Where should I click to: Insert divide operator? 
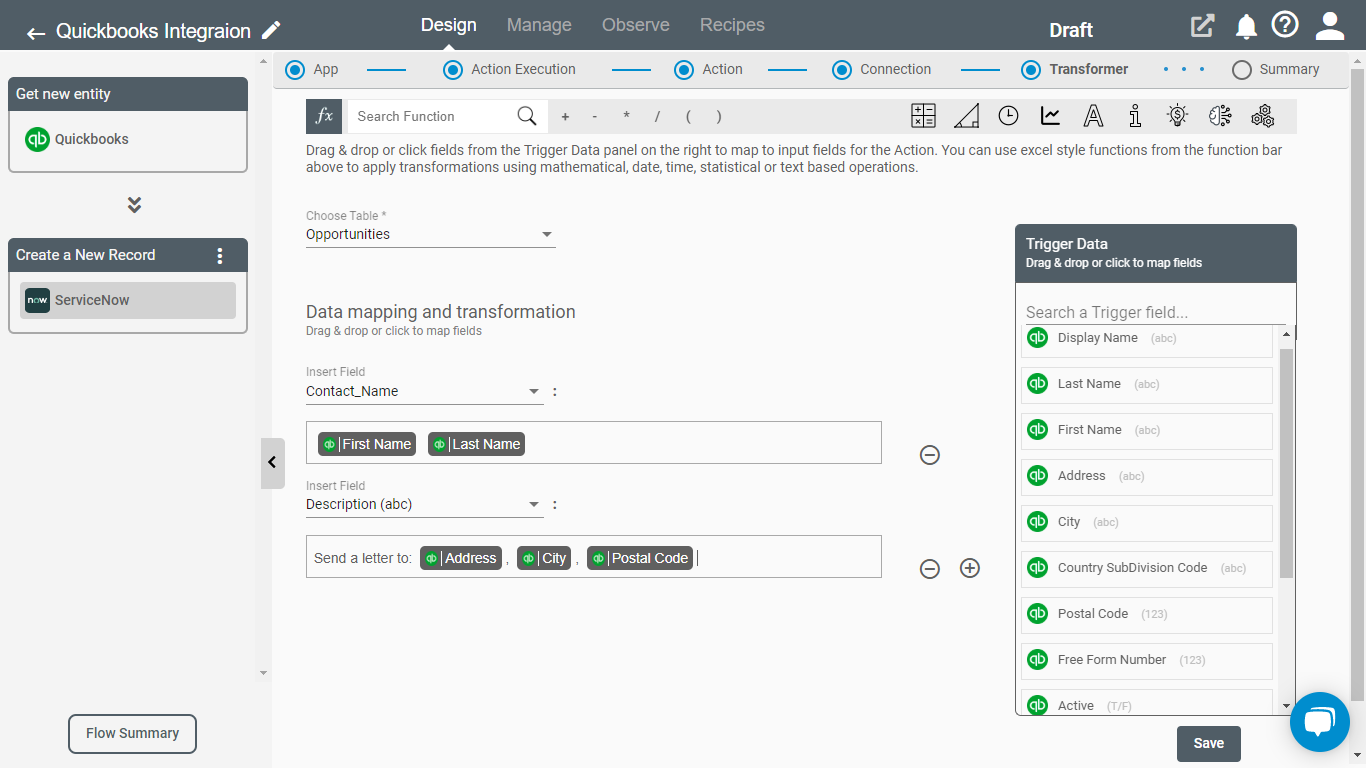pyautogui.click(x=657, y=116)
